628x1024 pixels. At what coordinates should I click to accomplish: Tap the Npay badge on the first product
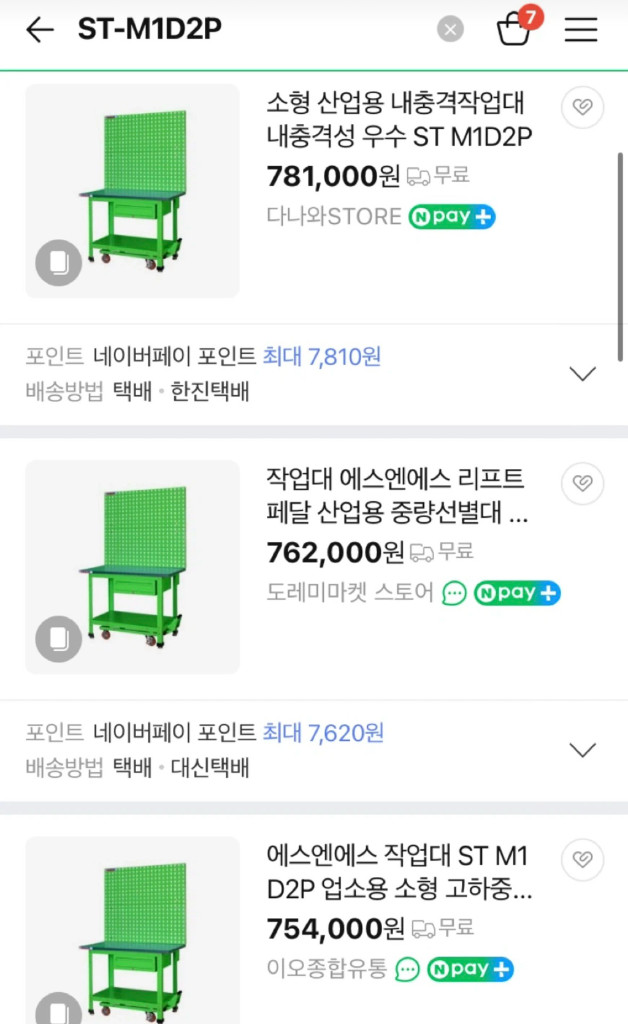(452, 216)
